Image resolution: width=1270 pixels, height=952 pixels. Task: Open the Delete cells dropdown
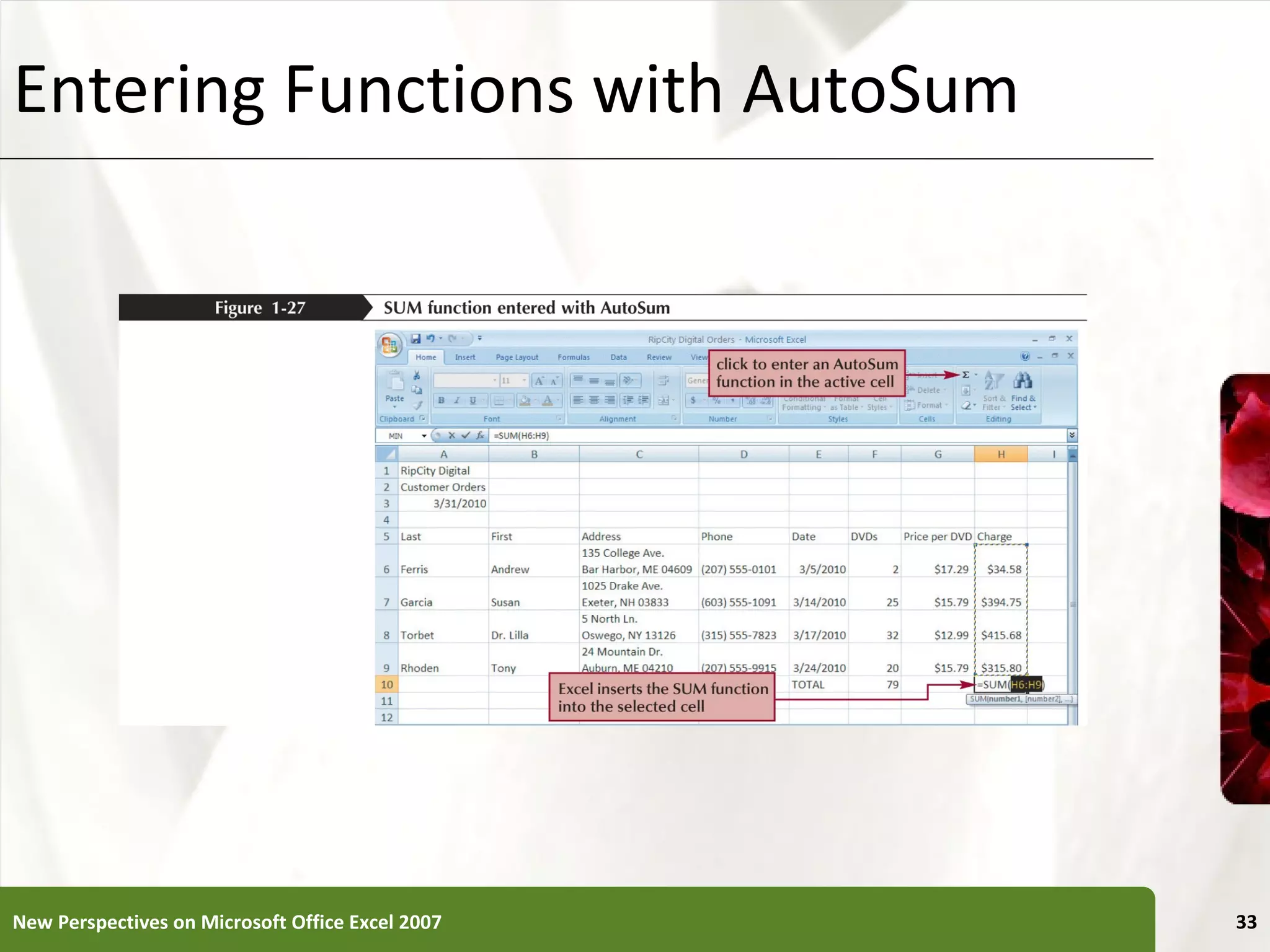[926, 390]
